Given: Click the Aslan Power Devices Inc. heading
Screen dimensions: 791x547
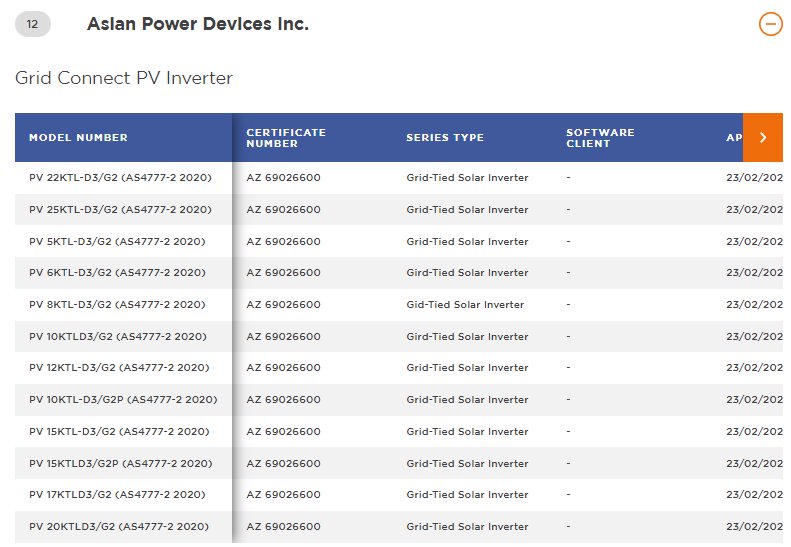Looking at the screenshot, I should (198, 24).
